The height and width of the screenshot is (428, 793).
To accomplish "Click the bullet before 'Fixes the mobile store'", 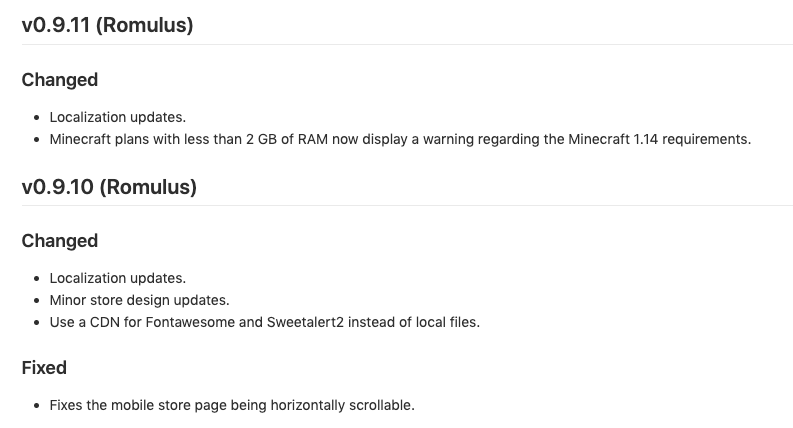I will pyautogui.click(x=37, y=405).
